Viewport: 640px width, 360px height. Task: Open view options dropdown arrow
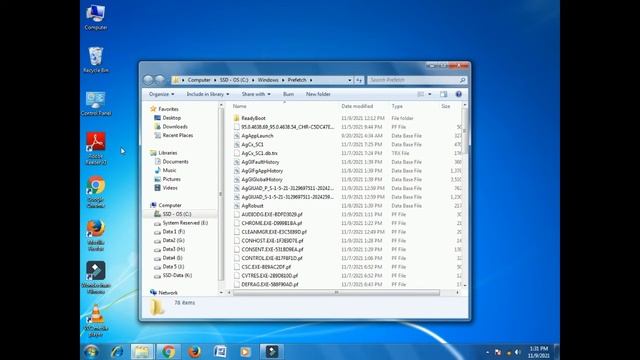429,94
